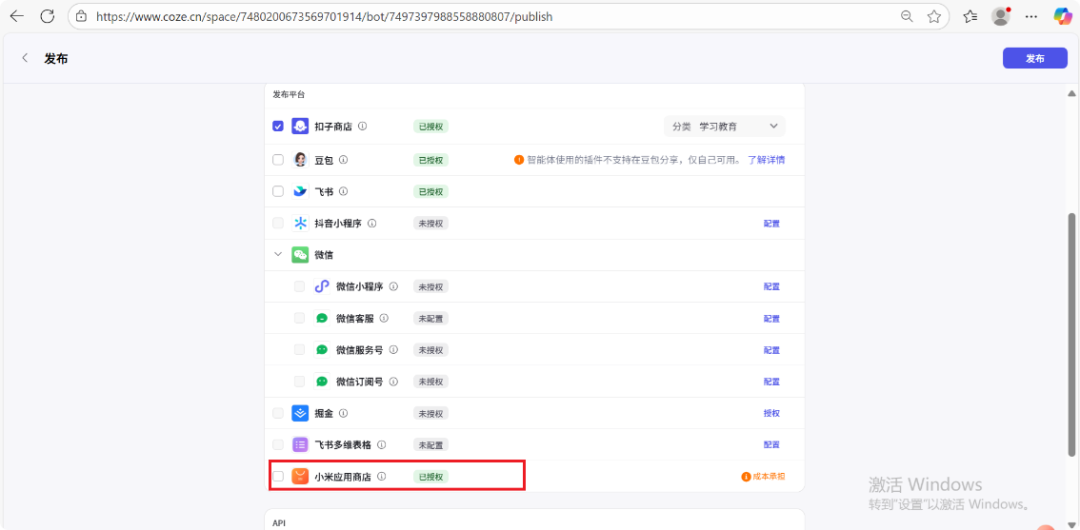Viewport: 1080px width, 530px height.
Task: Click the site lock icon in address bar
Action: pyautogui.click(x=81, y=17)
